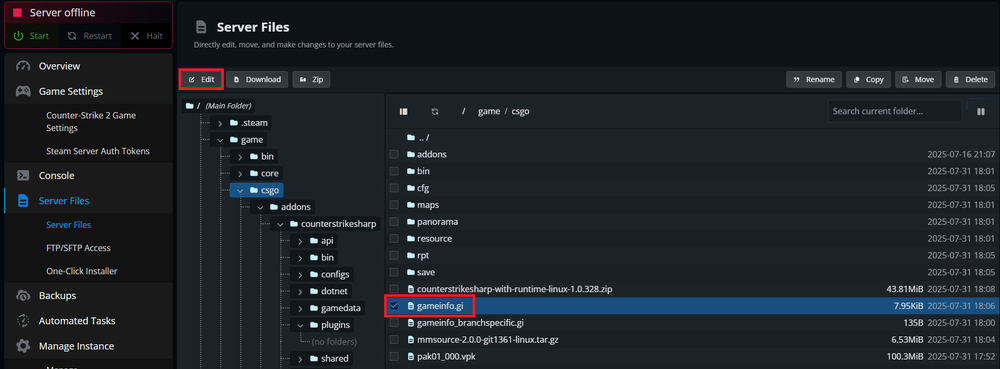
Task: Select Server Files in the sidebar menu
Action: tap(64, 201)
